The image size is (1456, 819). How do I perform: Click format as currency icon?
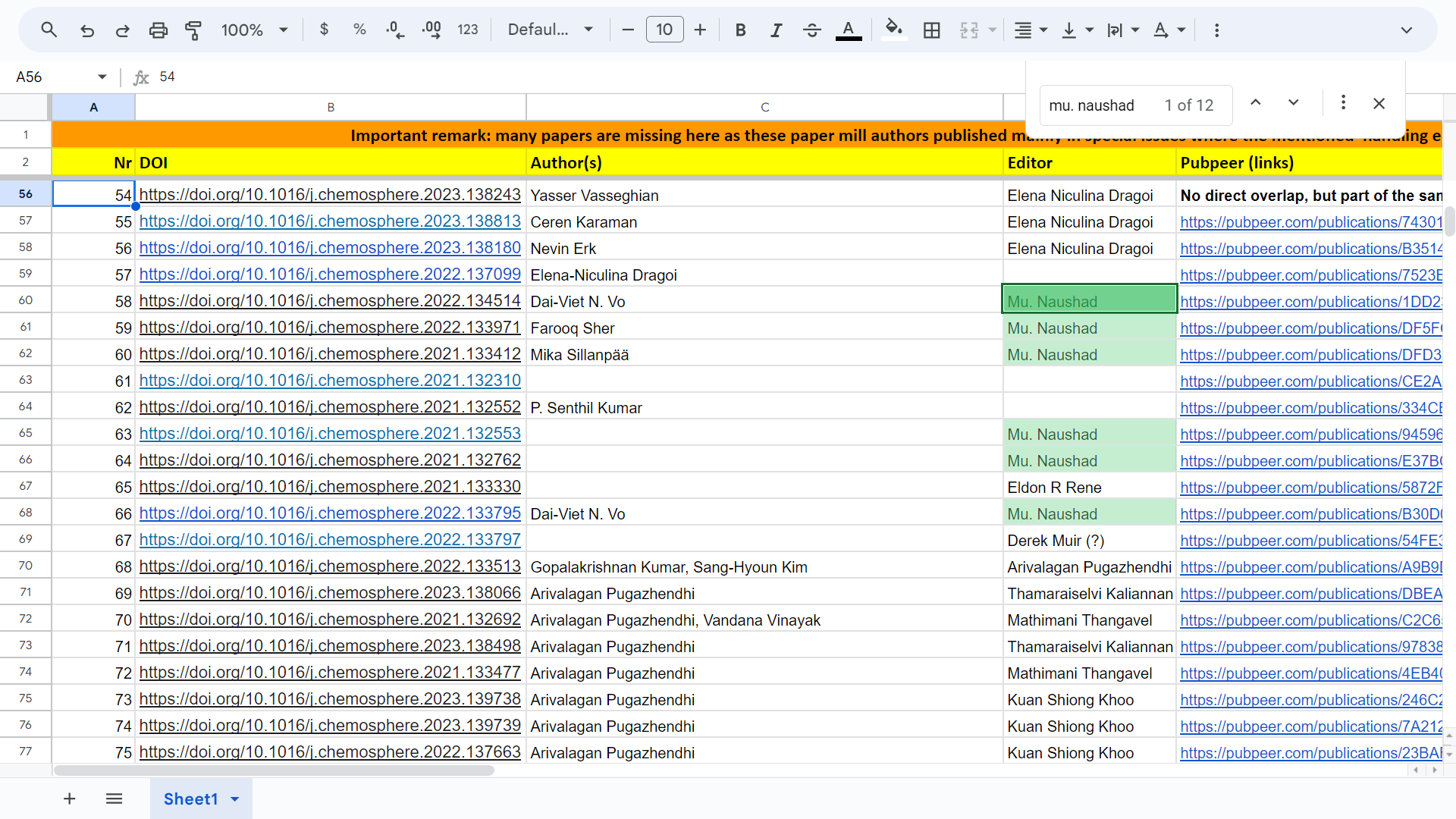324,30
